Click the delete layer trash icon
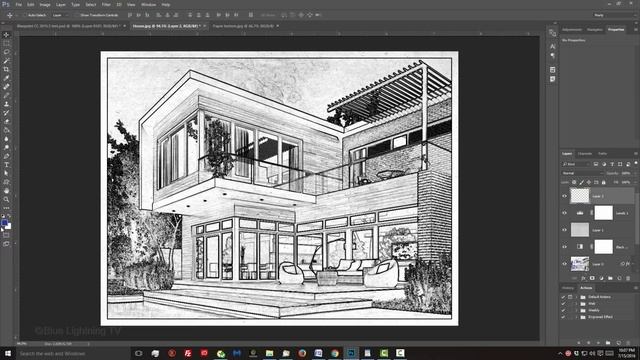640x360 pixels. (x=628, y=278)
